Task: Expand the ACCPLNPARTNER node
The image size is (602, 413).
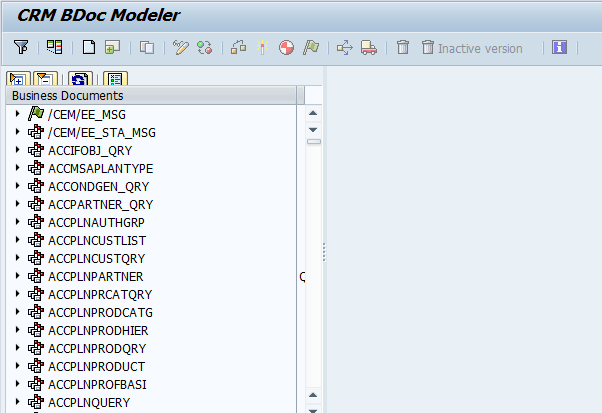Action: tap(17, 276)
